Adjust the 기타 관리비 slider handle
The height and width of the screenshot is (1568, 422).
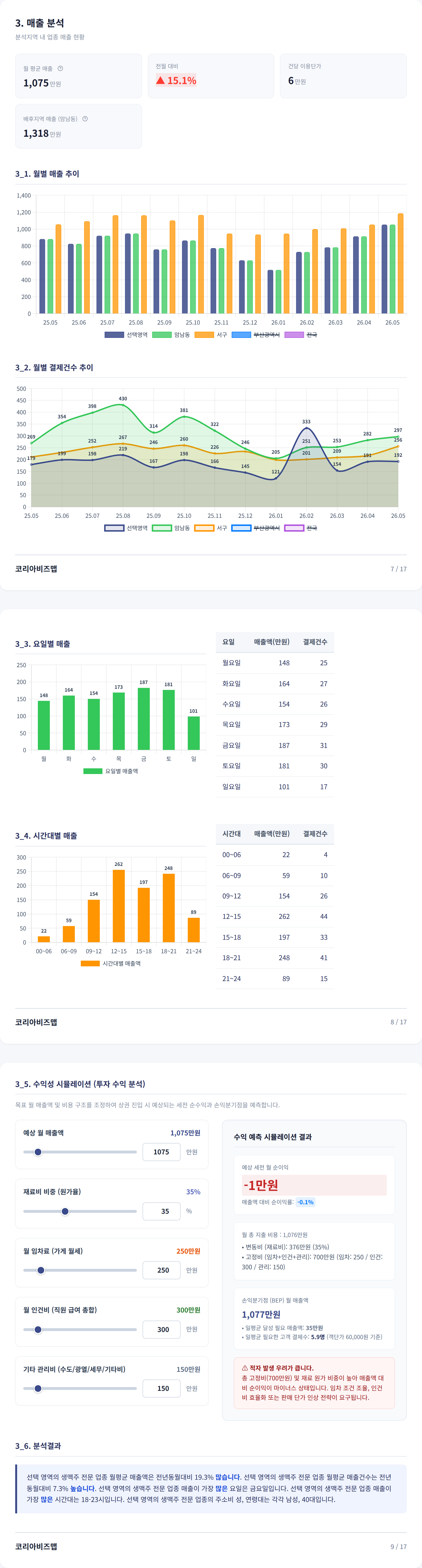tap(38, 1389)
